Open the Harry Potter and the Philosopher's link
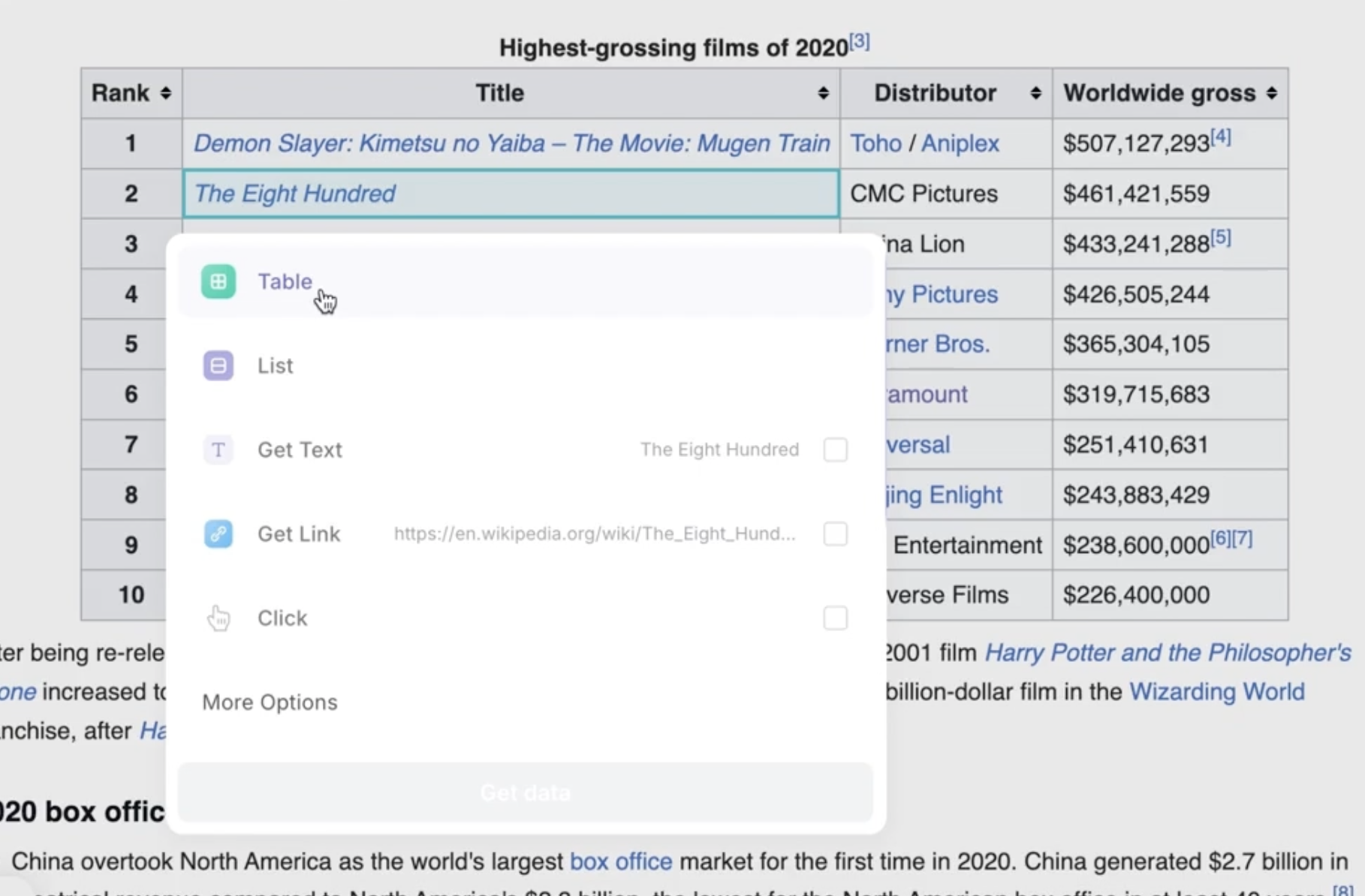1365x896 pixels. (1168, 652)
